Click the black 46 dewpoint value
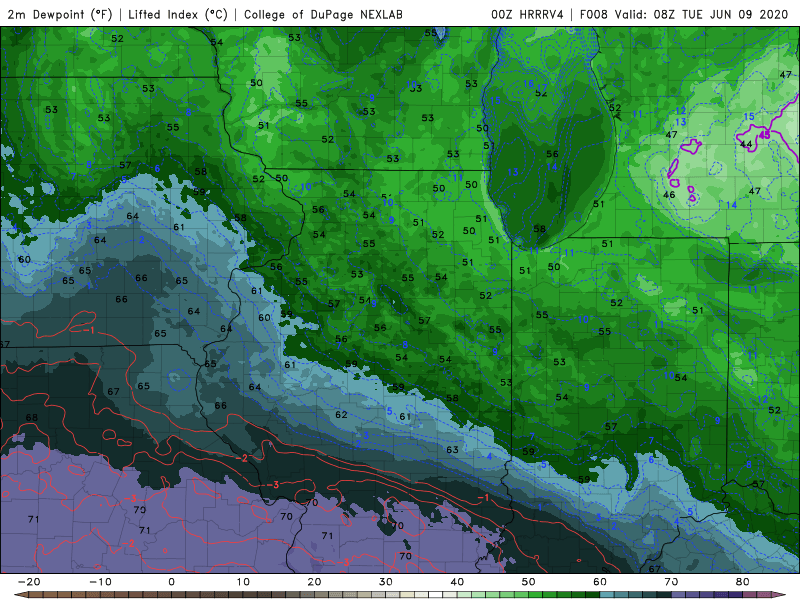The image size is (800, 600). coord(669,195)
